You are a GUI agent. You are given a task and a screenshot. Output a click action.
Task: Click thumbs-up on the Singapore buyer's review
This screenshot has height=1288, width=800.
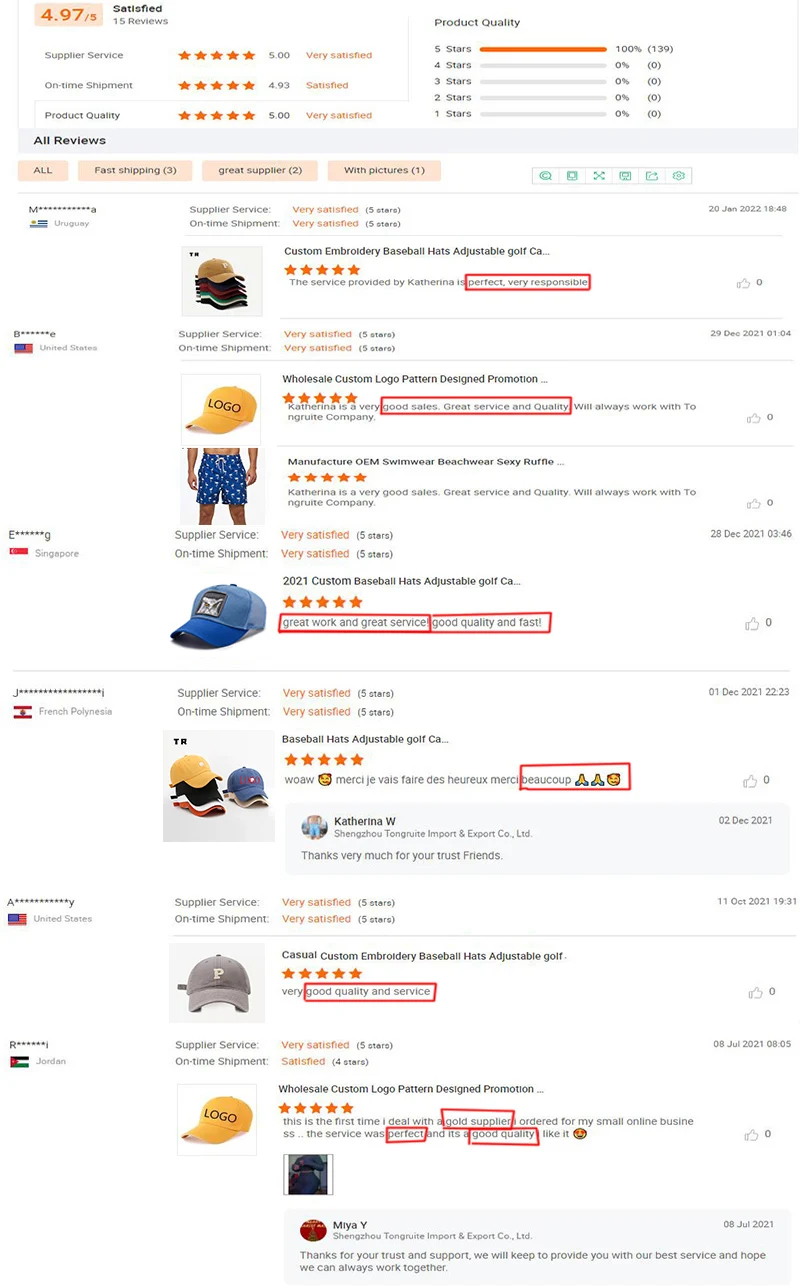[x=752, y=624]
